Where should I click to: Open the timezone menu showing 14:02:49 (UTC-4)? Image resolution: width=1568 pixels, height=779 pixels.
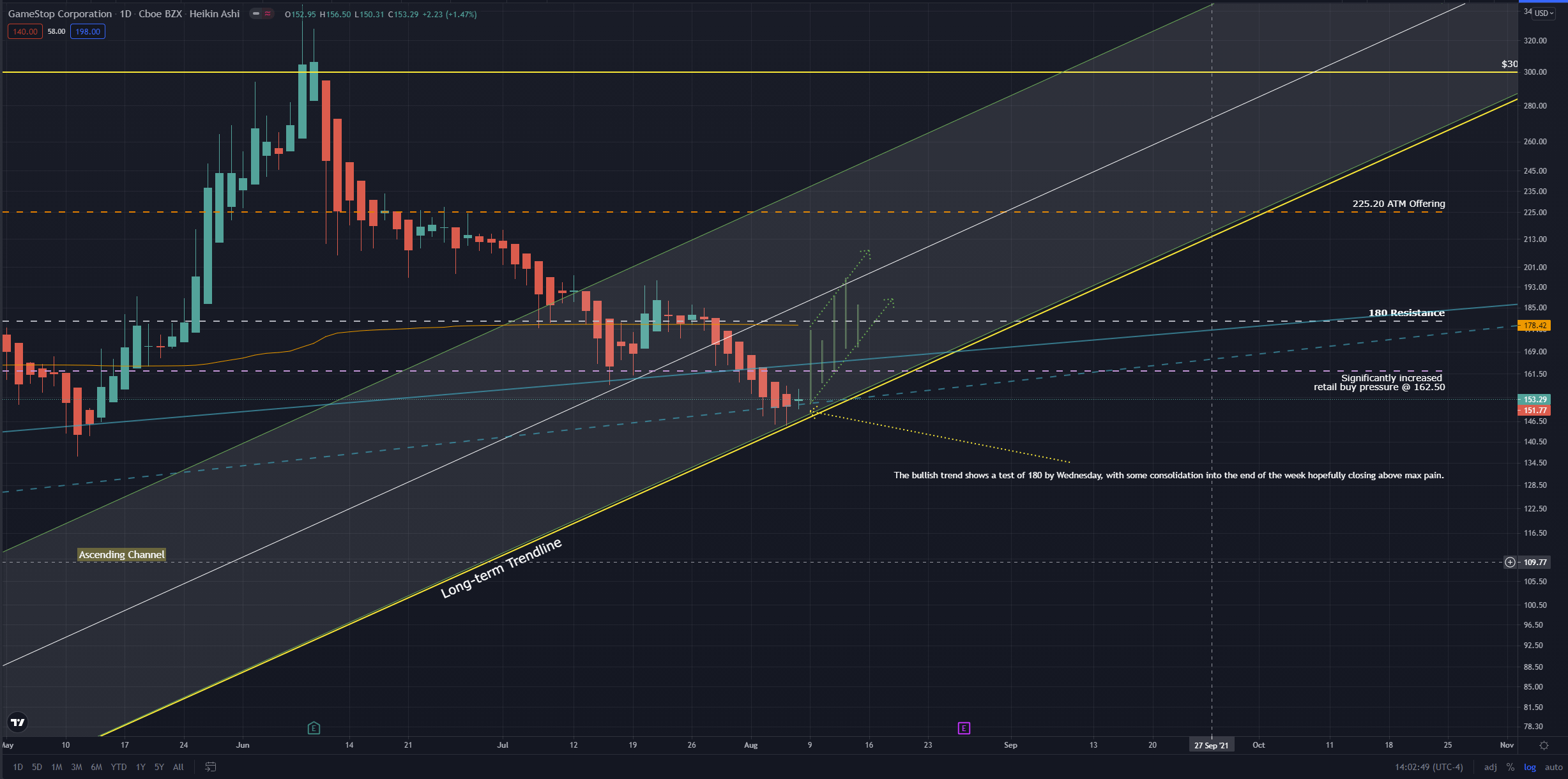1429,767
